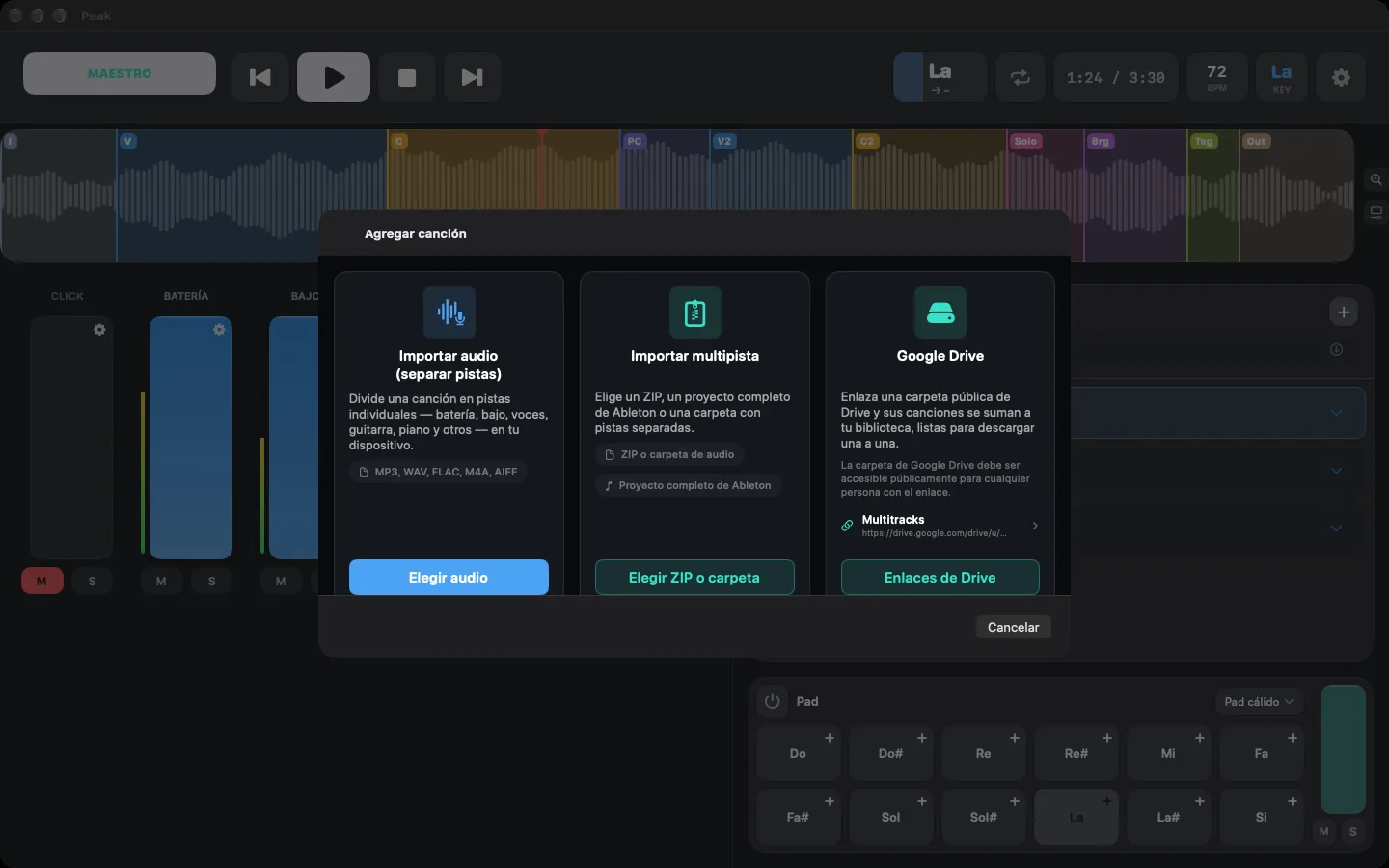This screenshot has height=868, width=1389.
Task: Jump to the C2 section marker
Action: tap(867, 141)
